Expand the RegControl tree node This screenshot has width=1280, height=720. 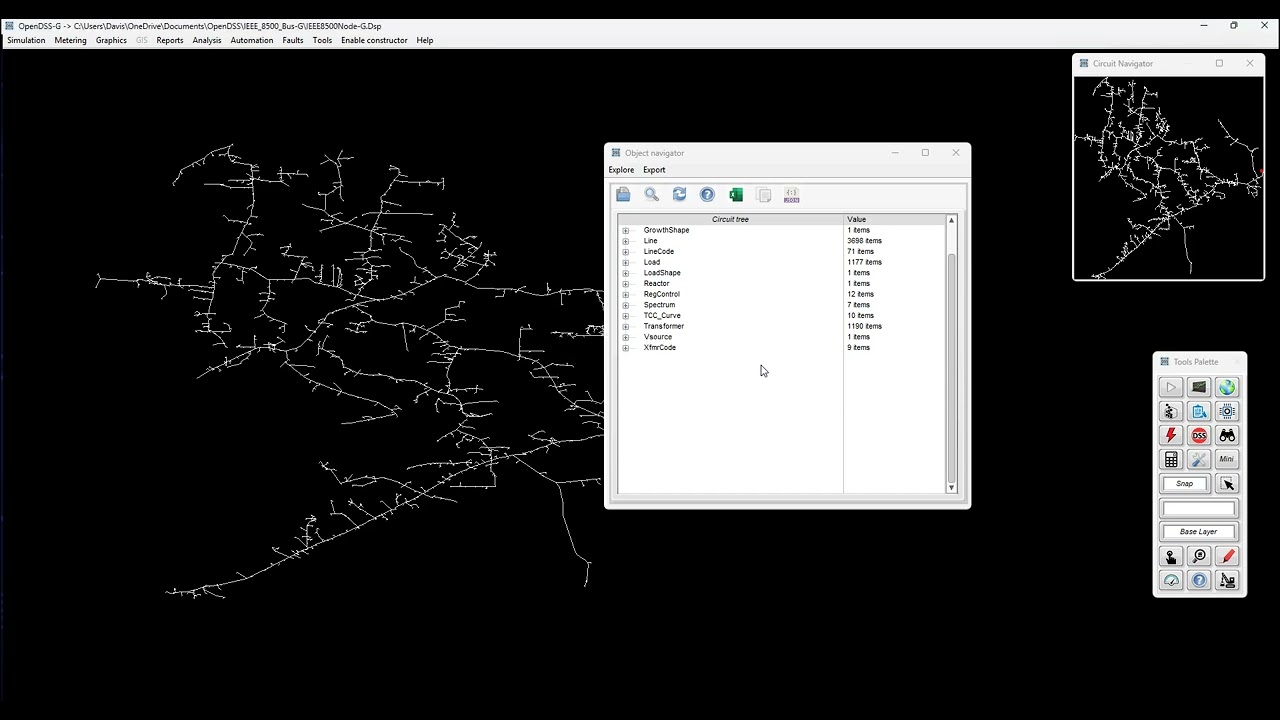(x=626, y=295)
